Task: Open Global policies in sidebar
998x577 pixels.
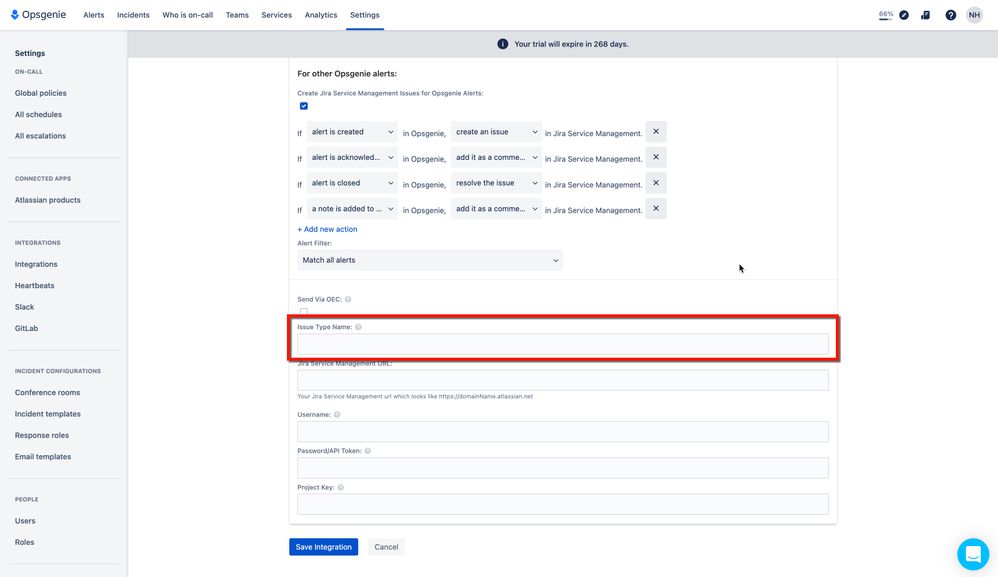Action: tap(41, 93)
